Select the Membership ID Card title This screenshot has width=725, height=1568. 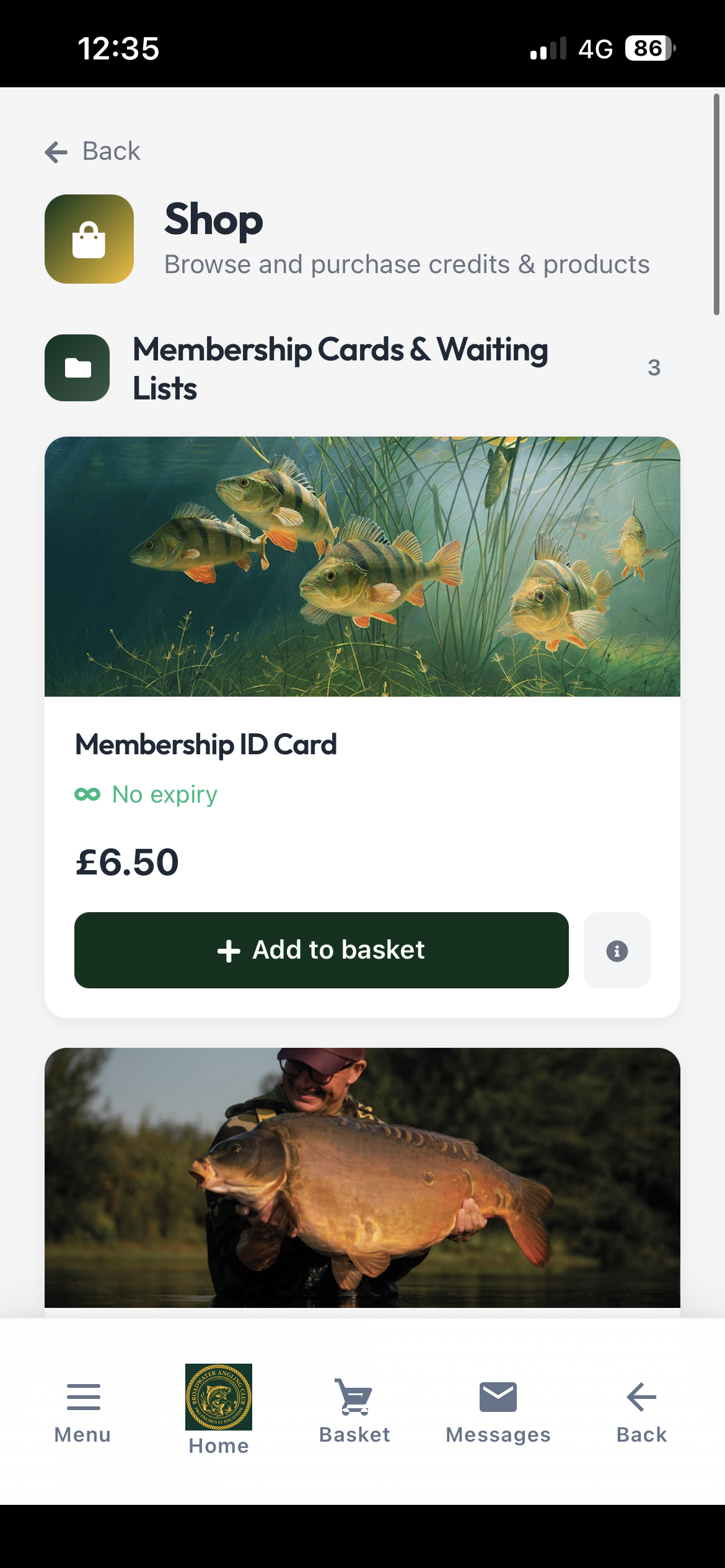click(206, 744)
